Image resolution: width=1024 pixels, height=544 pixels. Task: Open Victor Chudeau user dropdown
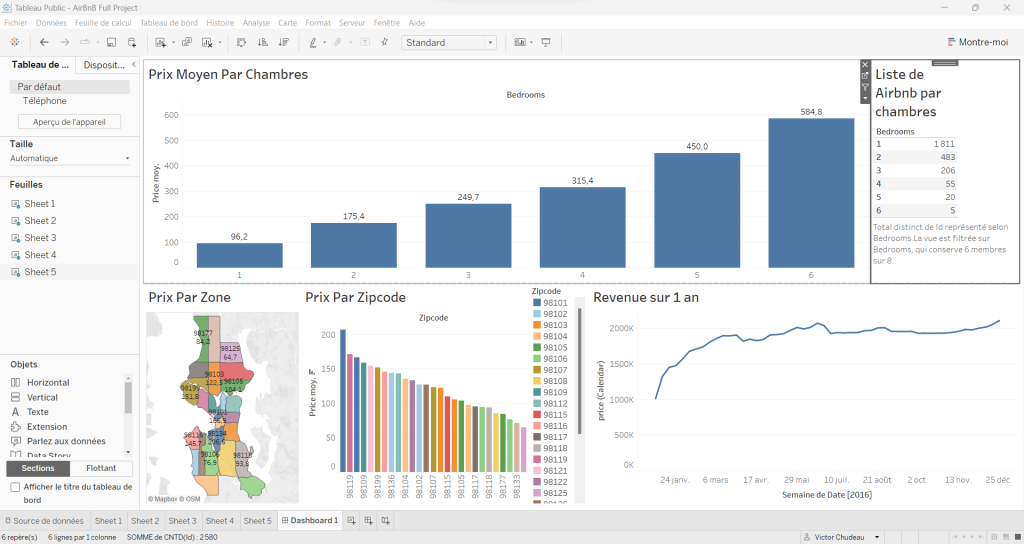tap(876, 537)
